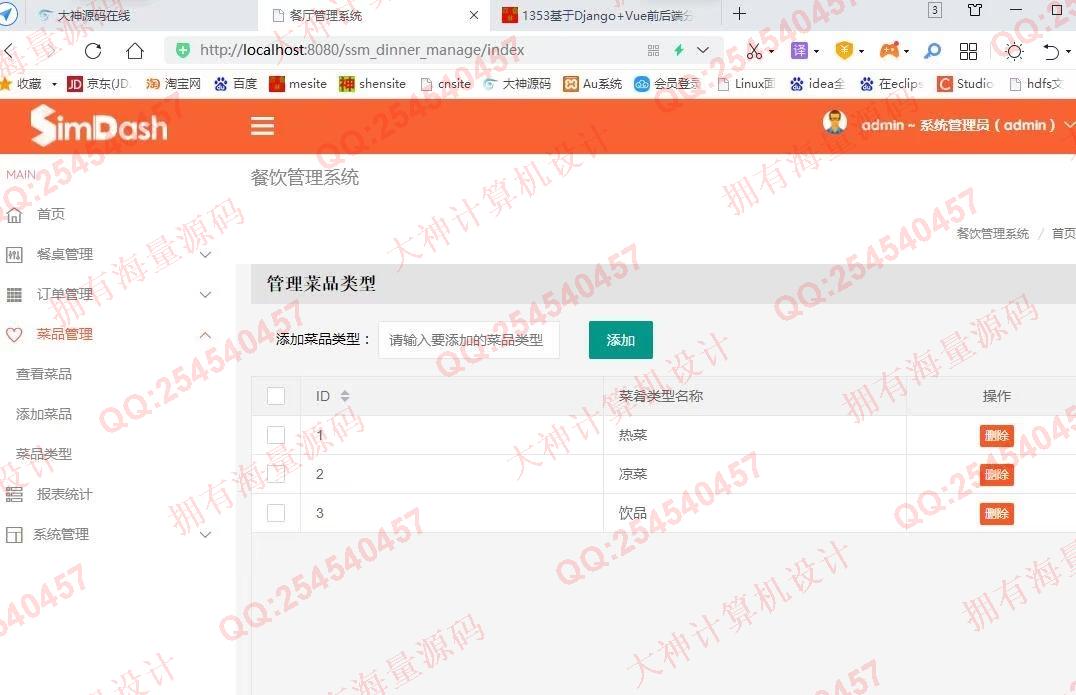Image resolution: width=1076 pixels, height=695 pixels.
Task: Click the 餐桌管理 sidebar icon
Action: click(x=14, y=255)
